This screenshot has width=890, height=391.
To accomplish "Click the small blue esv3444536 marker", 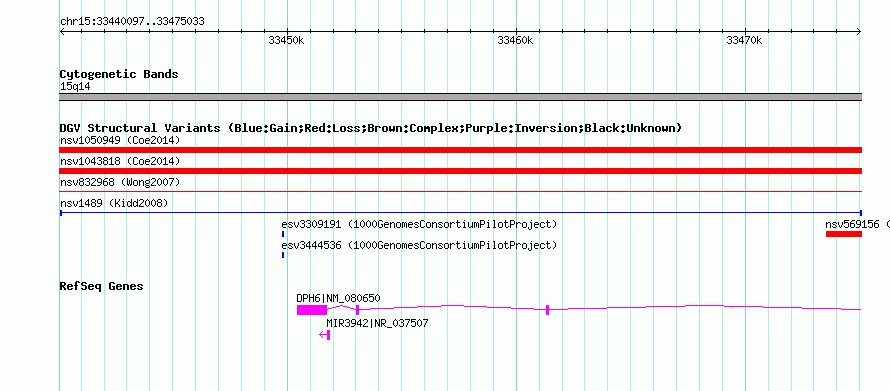I will [283, 255].
